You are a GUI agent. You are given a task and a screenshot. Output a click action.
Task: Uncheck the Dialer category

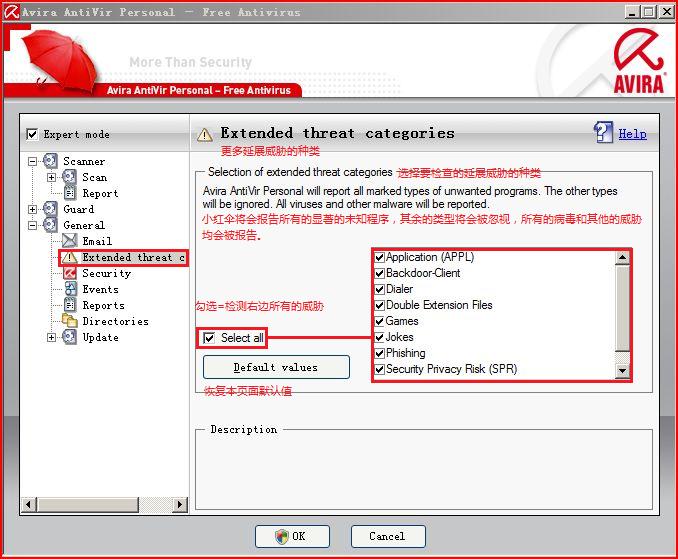[379, 289]
